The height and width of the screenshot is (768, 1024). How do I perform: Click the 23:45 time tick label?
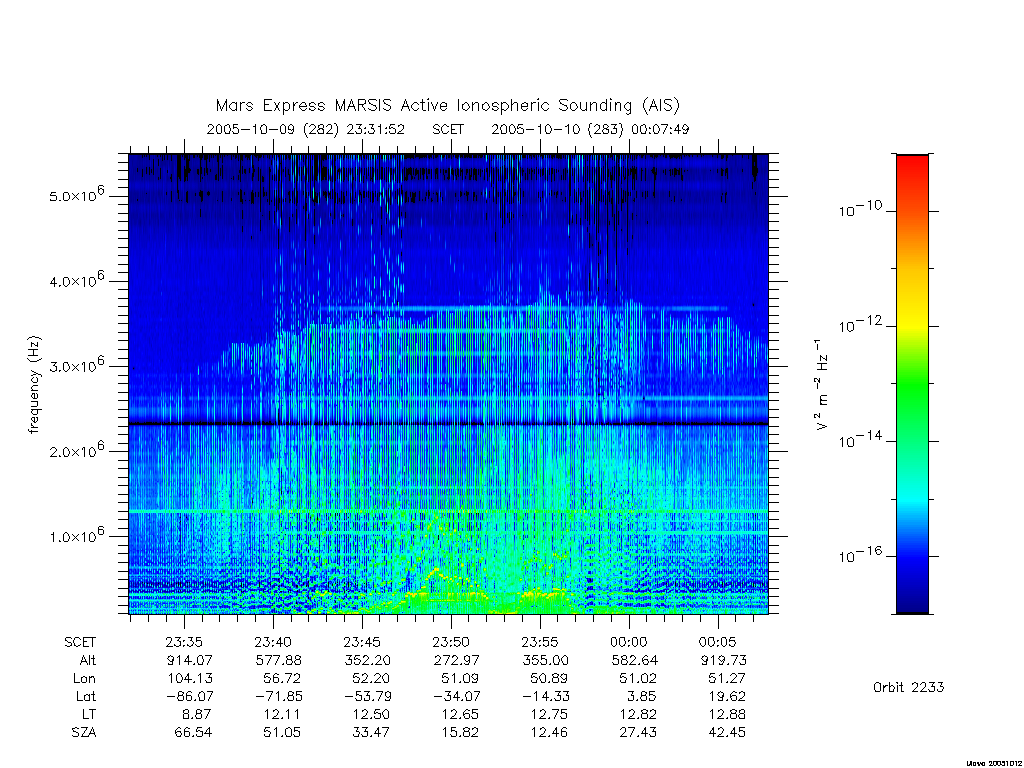[362, 642]
